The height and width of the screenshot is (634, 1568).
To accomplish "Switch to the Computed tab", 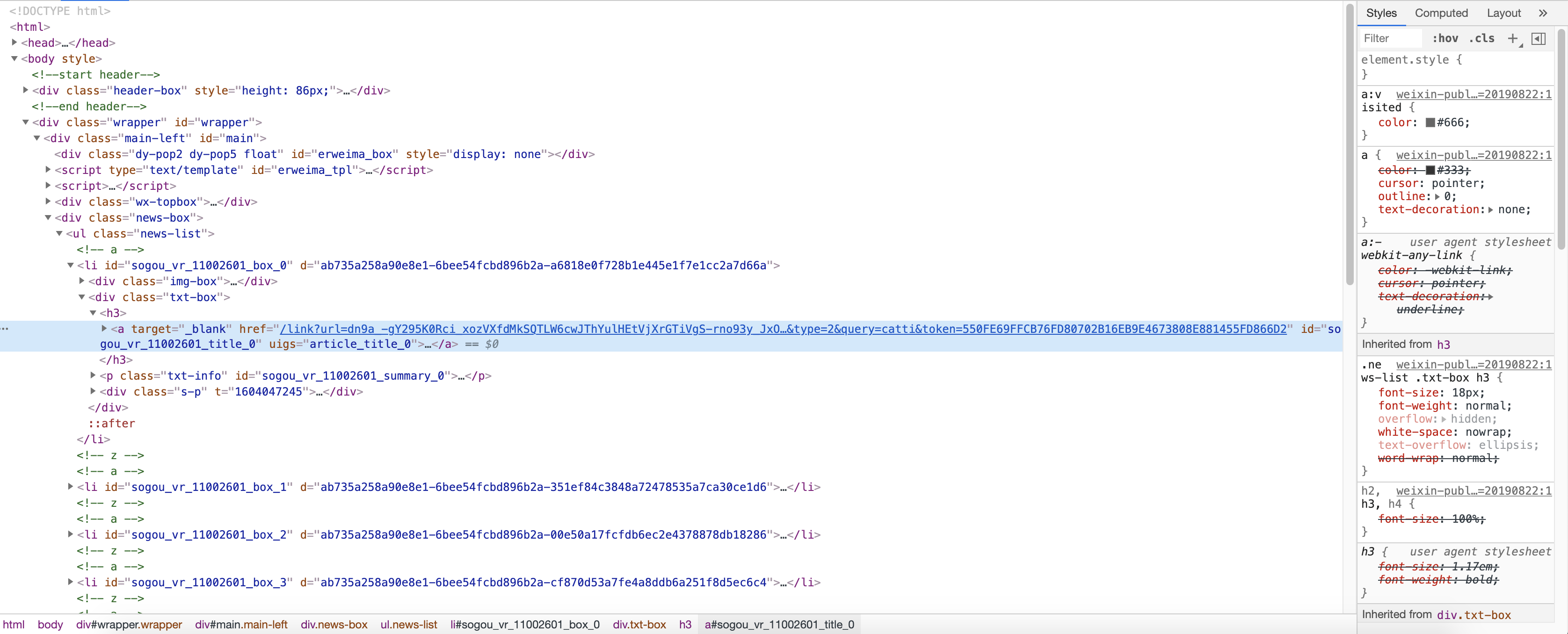I will [1441, 13].
